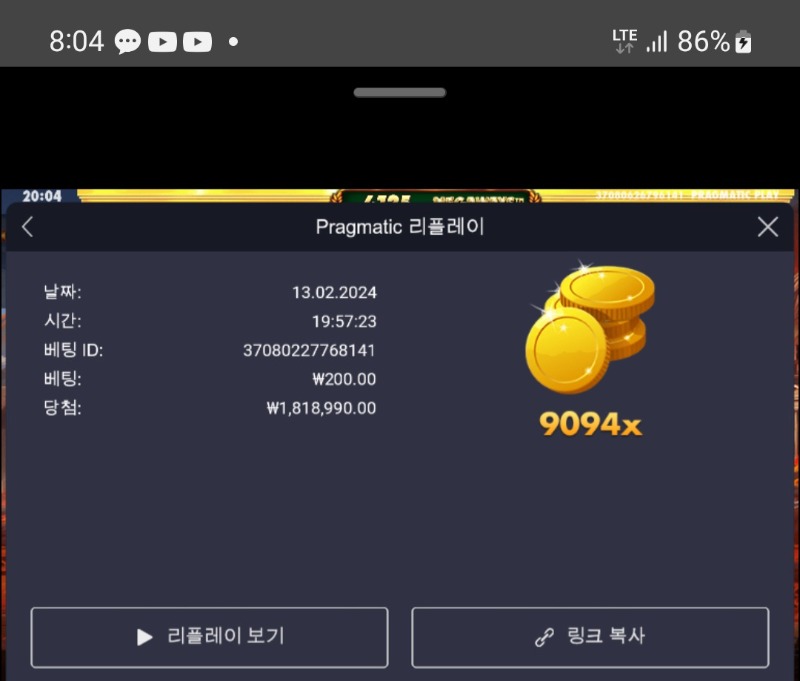Click the bet amount ₩200.00
The image size is (800, 681).
[x=344, y=379]
